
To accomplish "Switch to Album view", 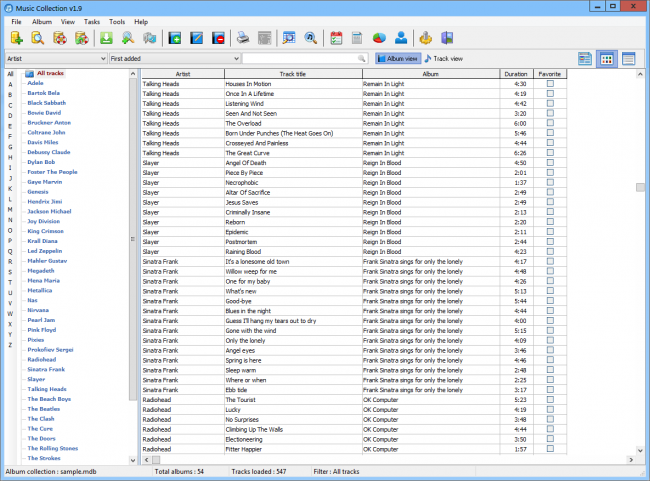I will click(398, 58).
